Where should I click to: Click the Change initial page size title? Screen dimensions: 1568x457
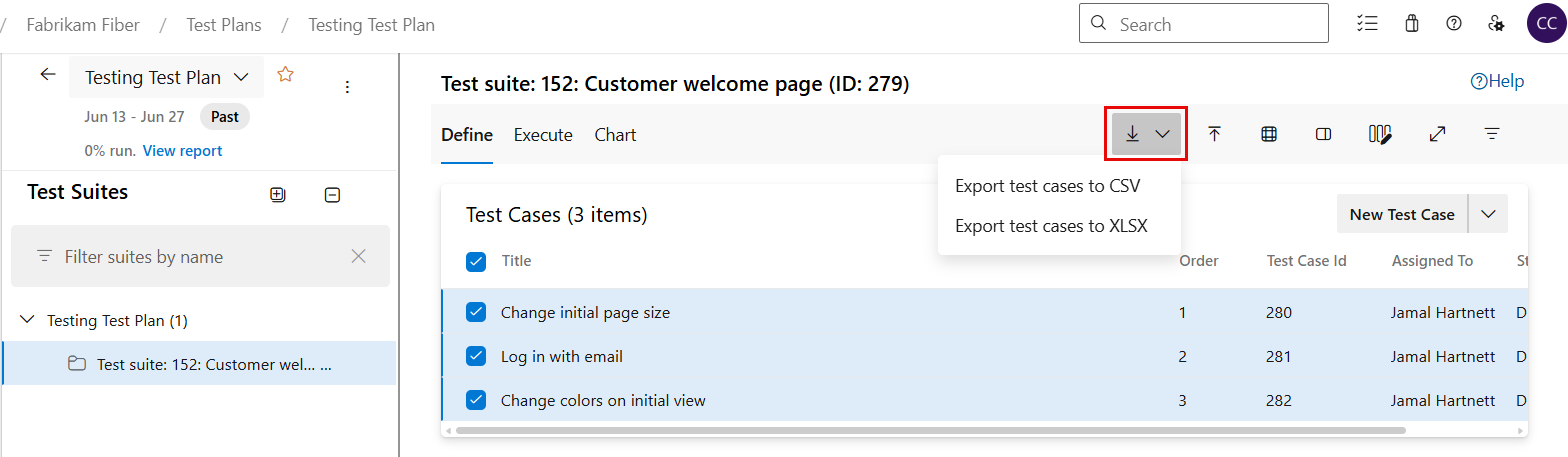585,312
